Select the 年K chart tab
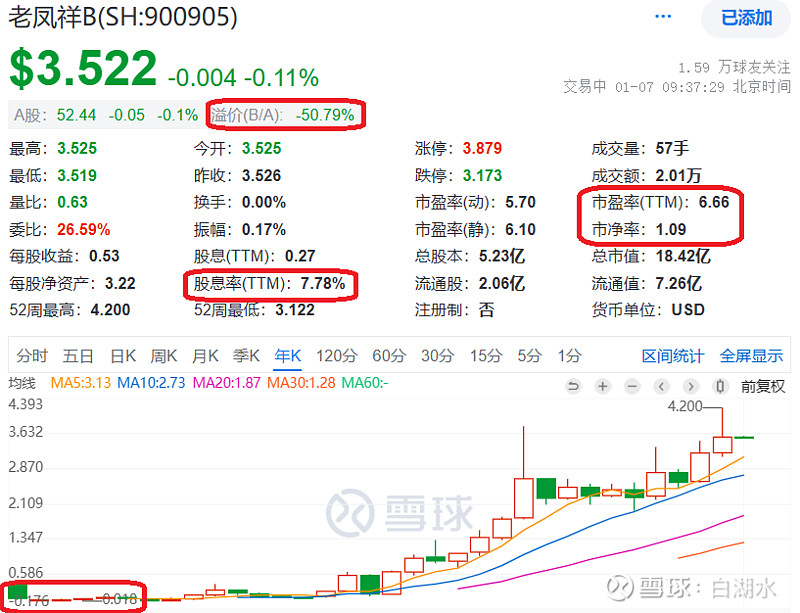800x613 pixels. point(288,355)
